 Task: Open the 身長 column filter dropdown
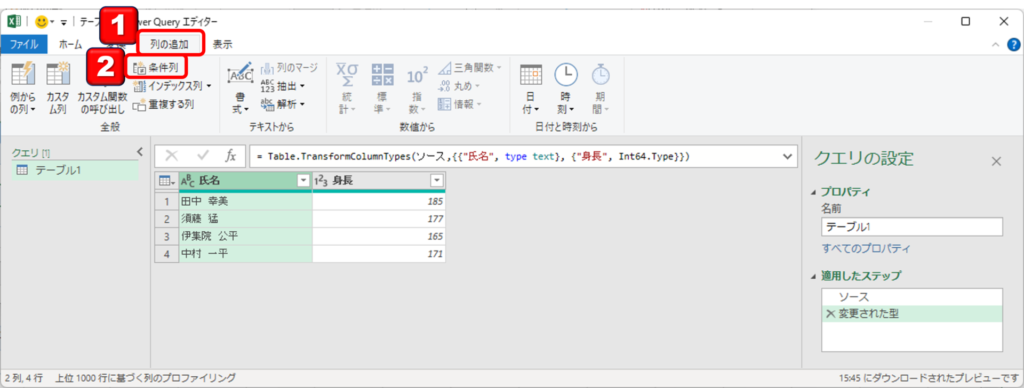[437, 182]
